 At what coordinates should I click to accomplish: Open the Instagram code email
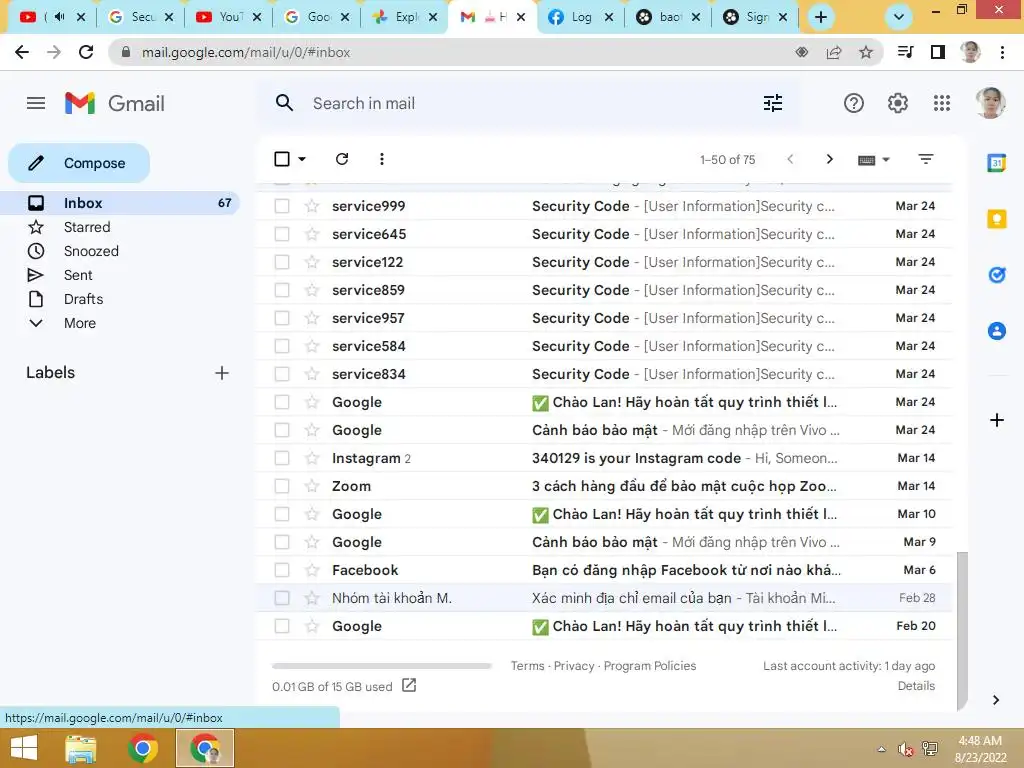(603, 458)
